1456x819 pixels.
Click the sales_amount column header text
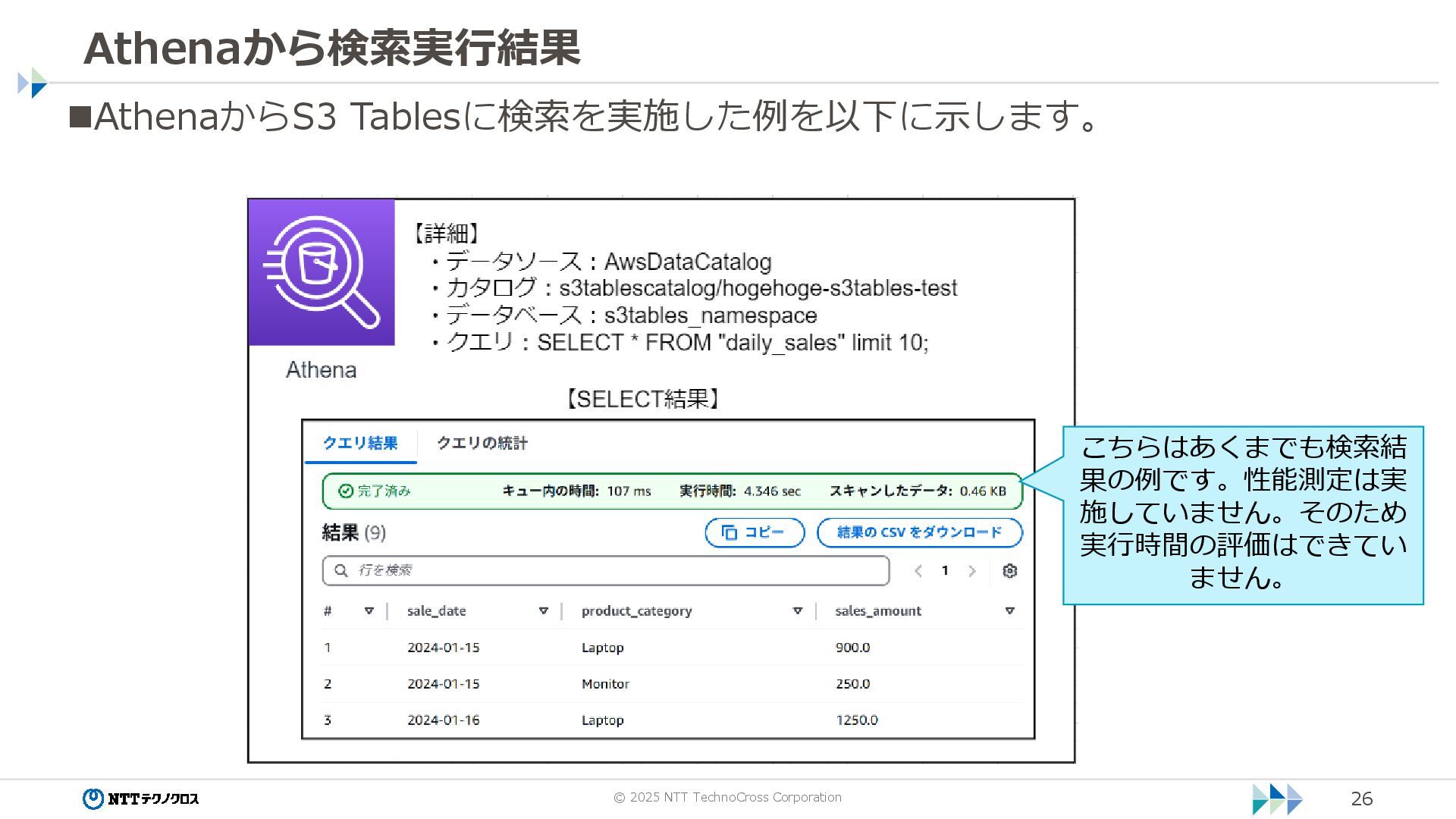(x=878, y=611)
